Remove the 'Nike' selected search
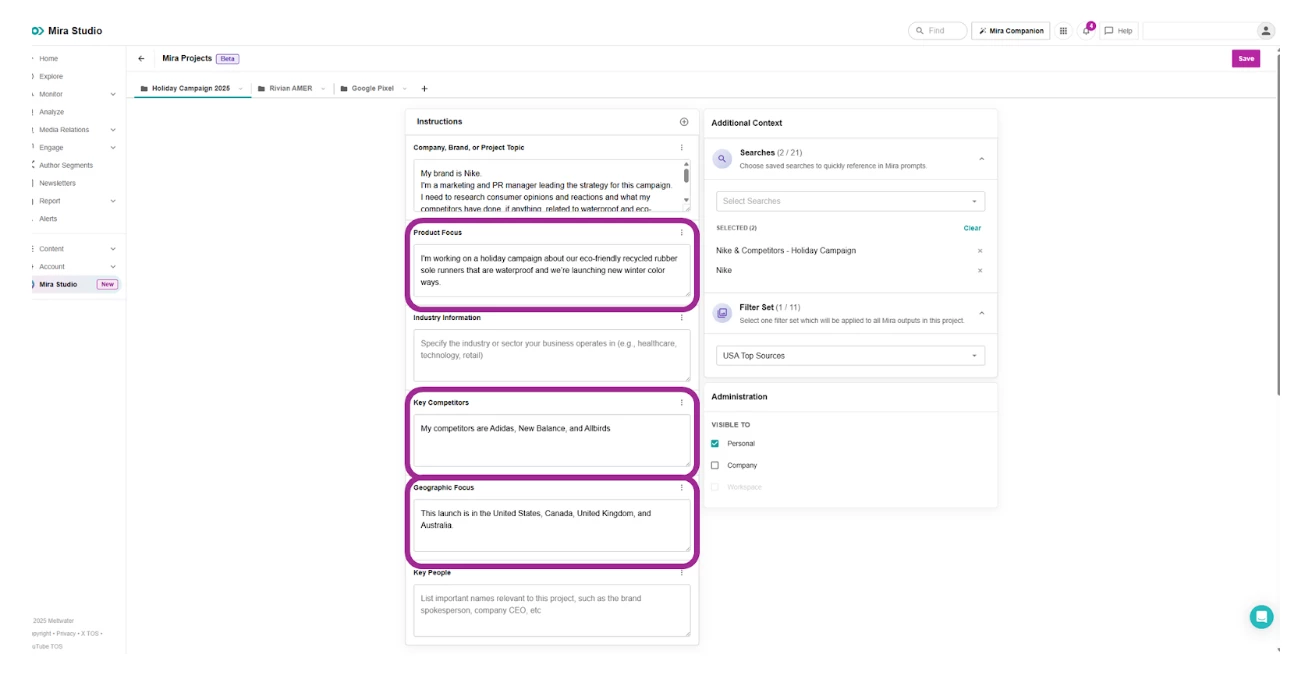Image resolution: width=1302 pixels, height=694 pixels. (x=979, y=270)
